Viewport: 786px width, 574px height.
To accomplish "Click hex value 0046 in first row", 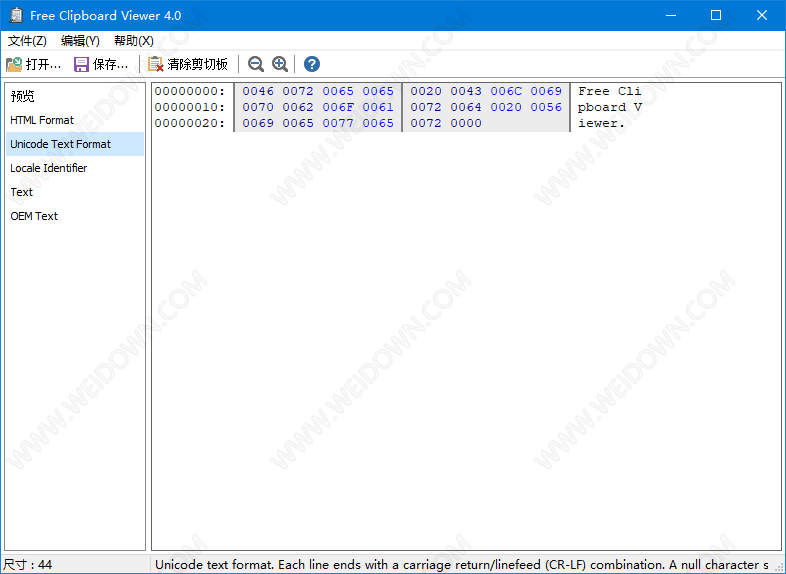I will coord(258,91).
